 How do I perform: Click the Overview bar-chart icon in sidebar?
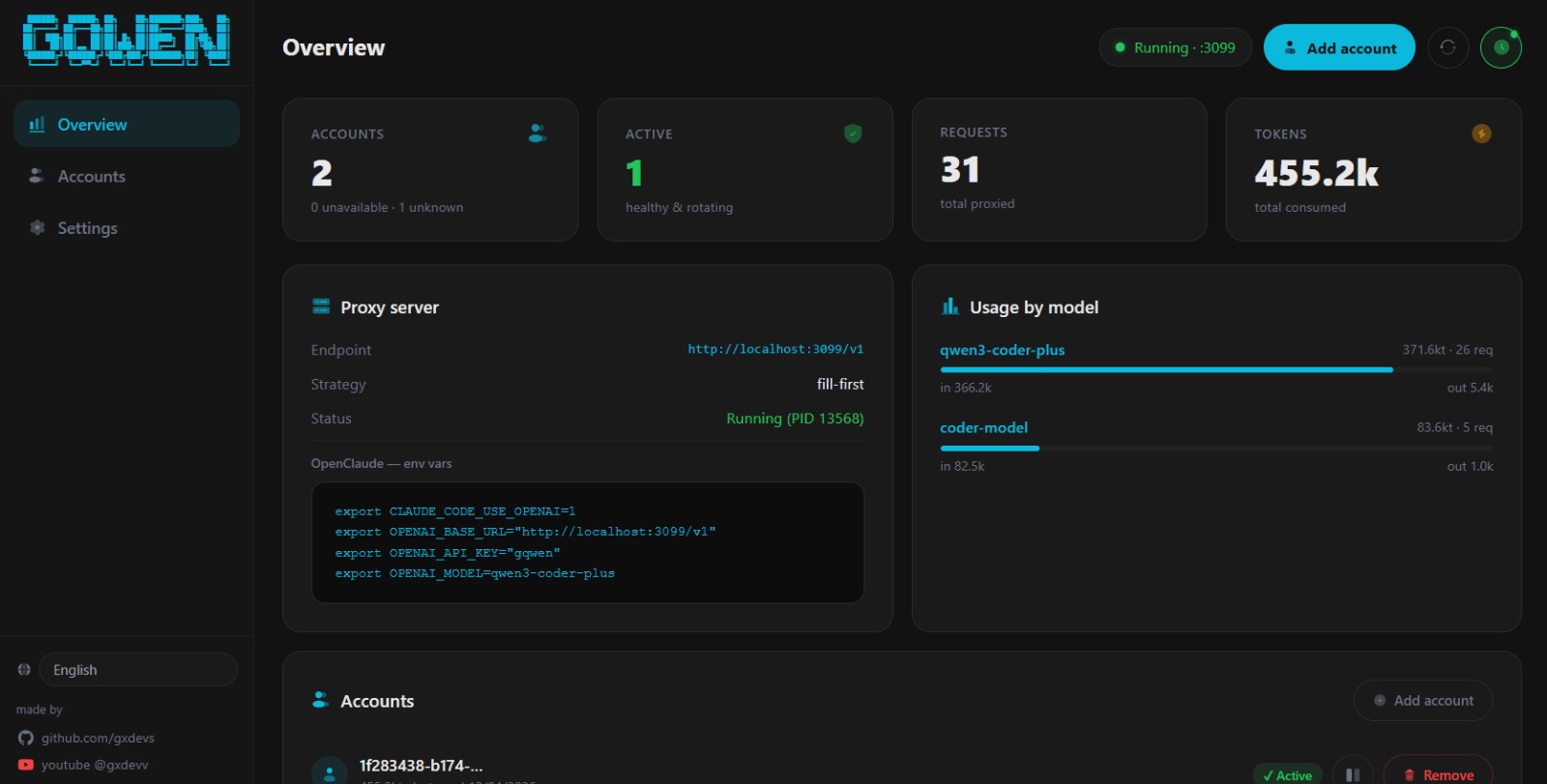(x=37, y=124)
